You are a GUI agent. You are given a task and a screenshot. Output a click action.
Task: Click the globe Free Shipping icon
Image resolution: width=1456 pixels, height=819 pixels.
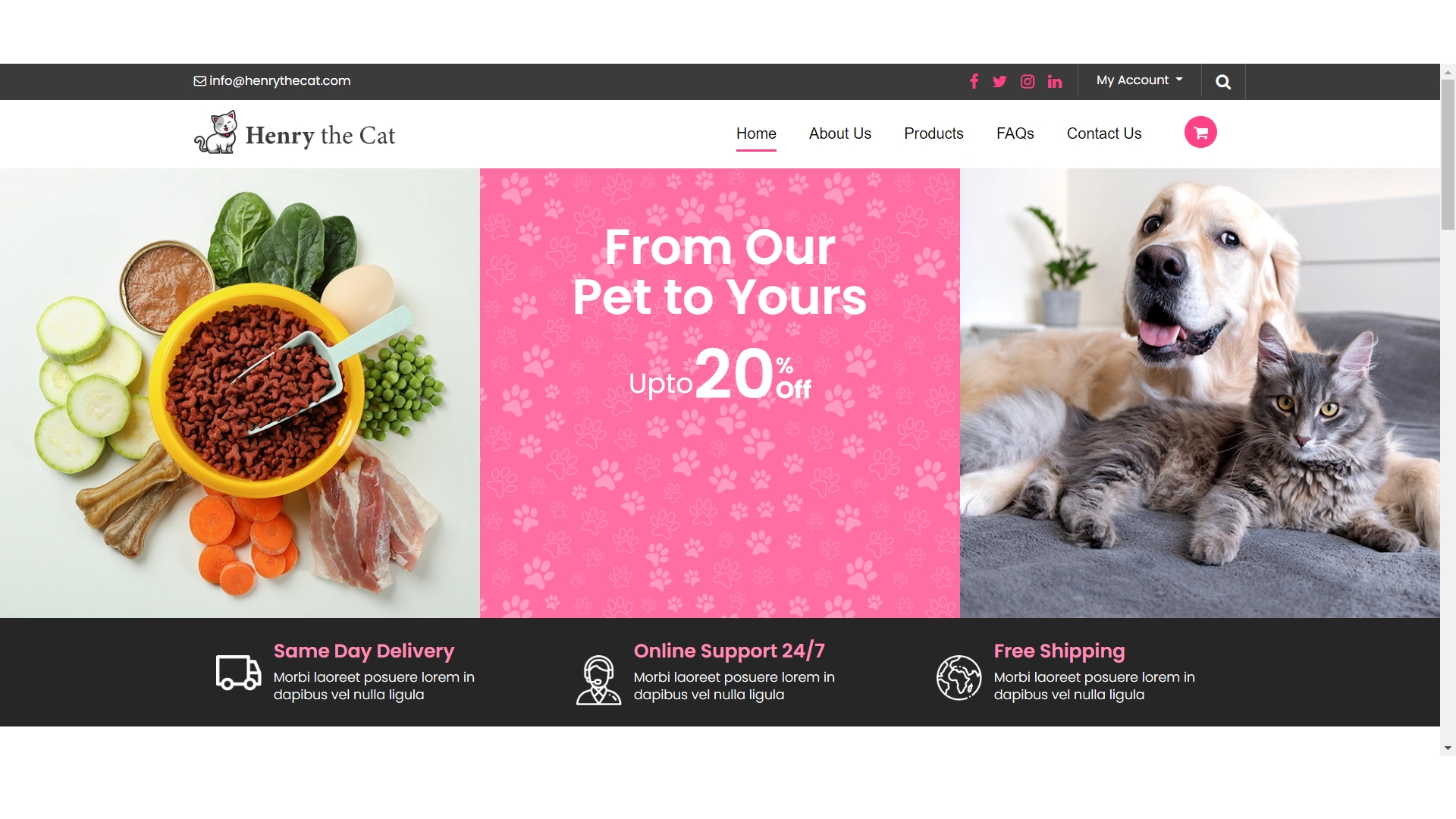pos(959,677)
